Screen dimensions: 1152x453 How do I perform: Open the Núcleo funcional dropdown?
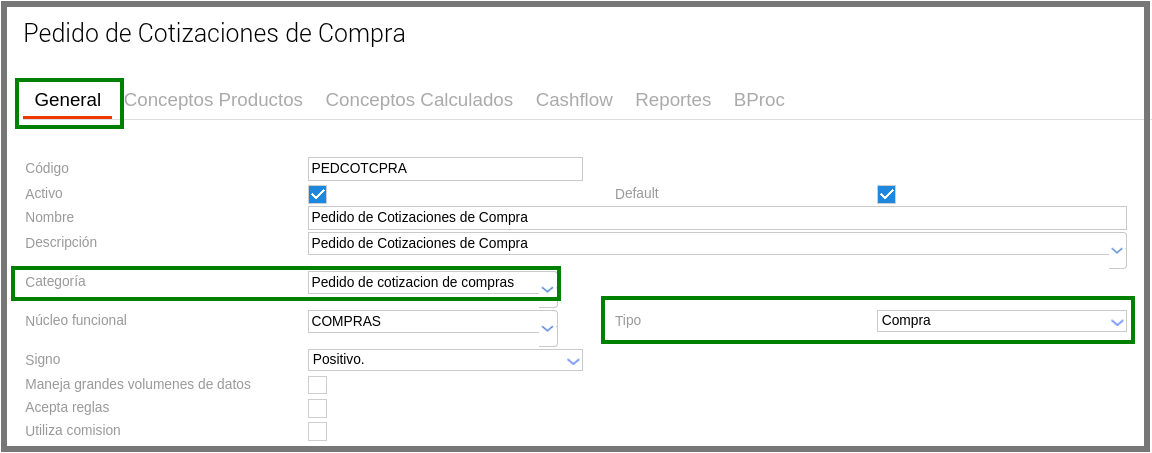547,327
